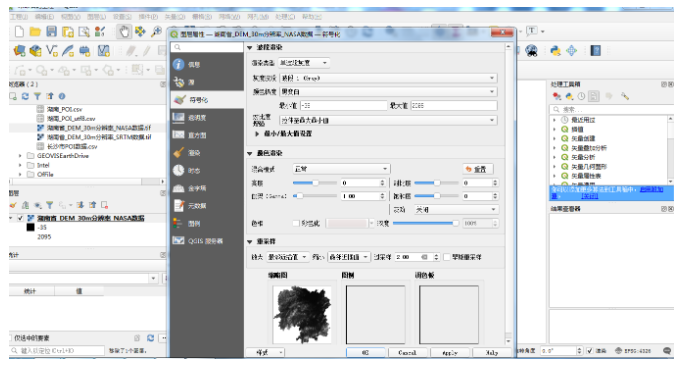Open the 直方图 Histogram page
Viewport: 680px width, 368px height.
click(206, 135)
